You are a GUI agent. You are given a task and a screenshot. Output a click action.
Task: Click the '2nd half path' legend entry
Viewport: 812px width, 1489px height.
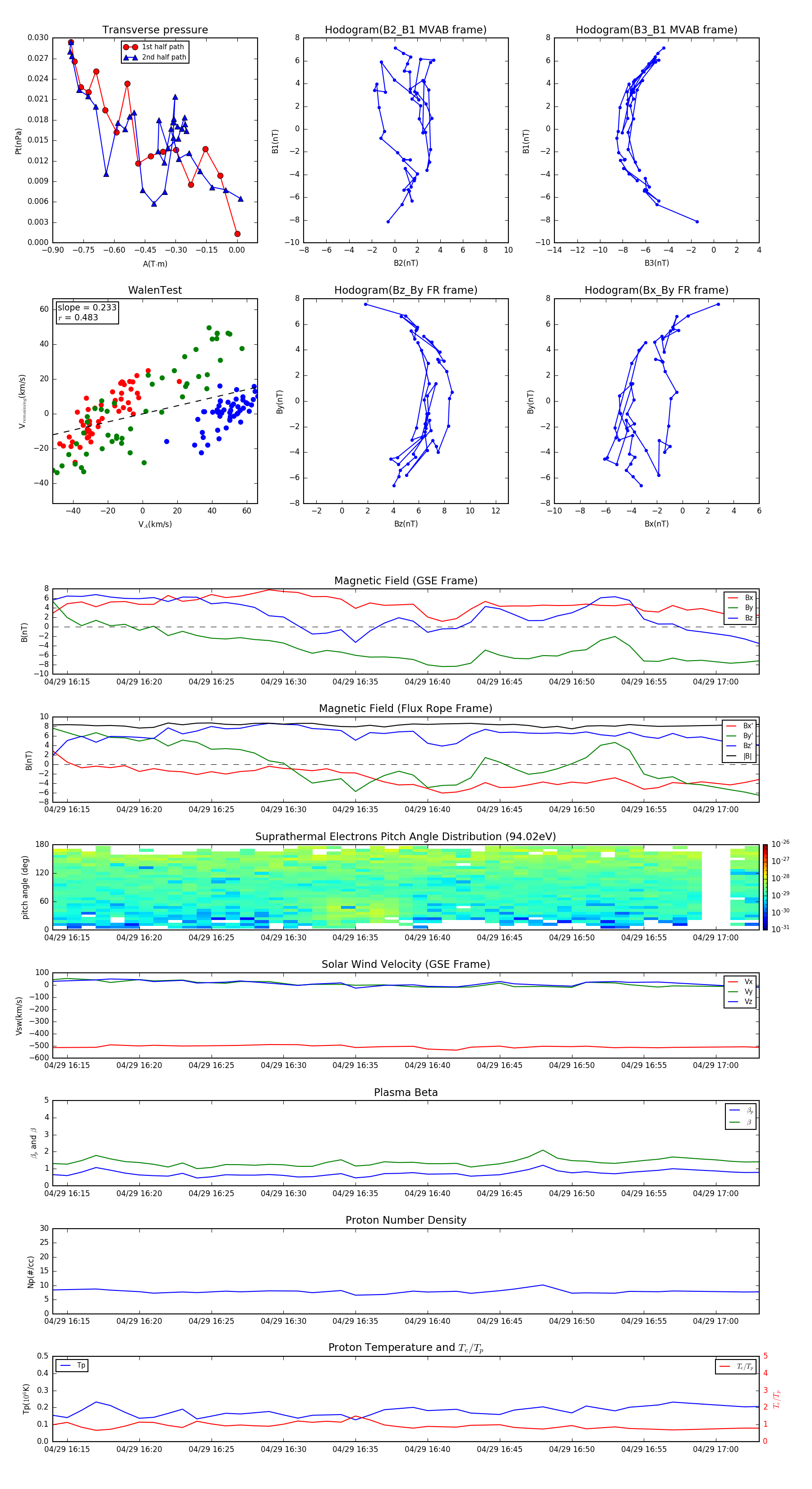pyautogui.click(x=155, y=57)
